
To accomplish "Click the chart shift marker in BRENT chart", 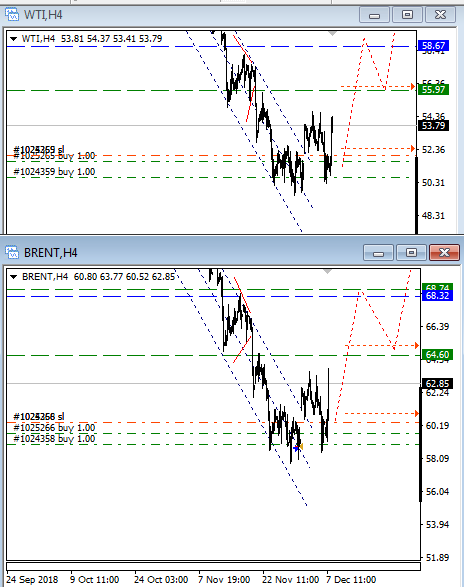I will [x=328, y=271].
